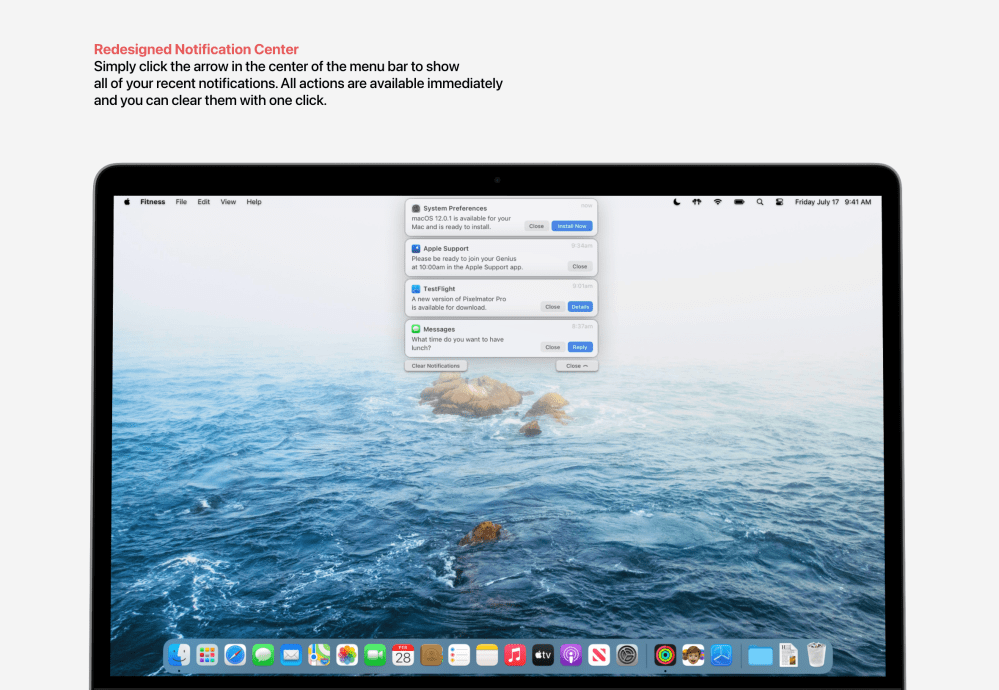Click the Clear Notifications button

click(x=436, y=366)
